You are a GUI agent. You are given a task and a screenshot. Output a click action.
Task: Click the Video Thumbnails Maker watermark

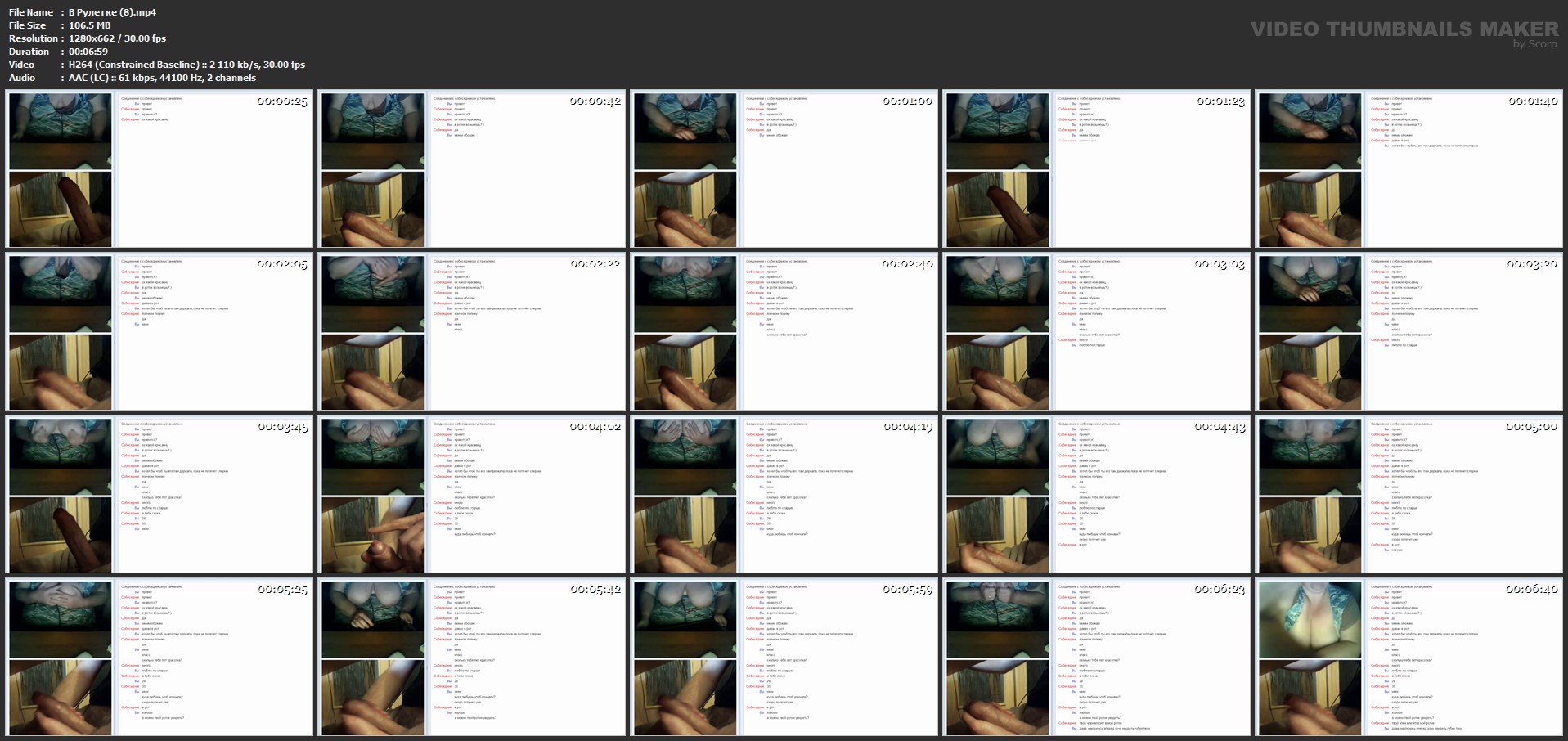(1404, 31)
